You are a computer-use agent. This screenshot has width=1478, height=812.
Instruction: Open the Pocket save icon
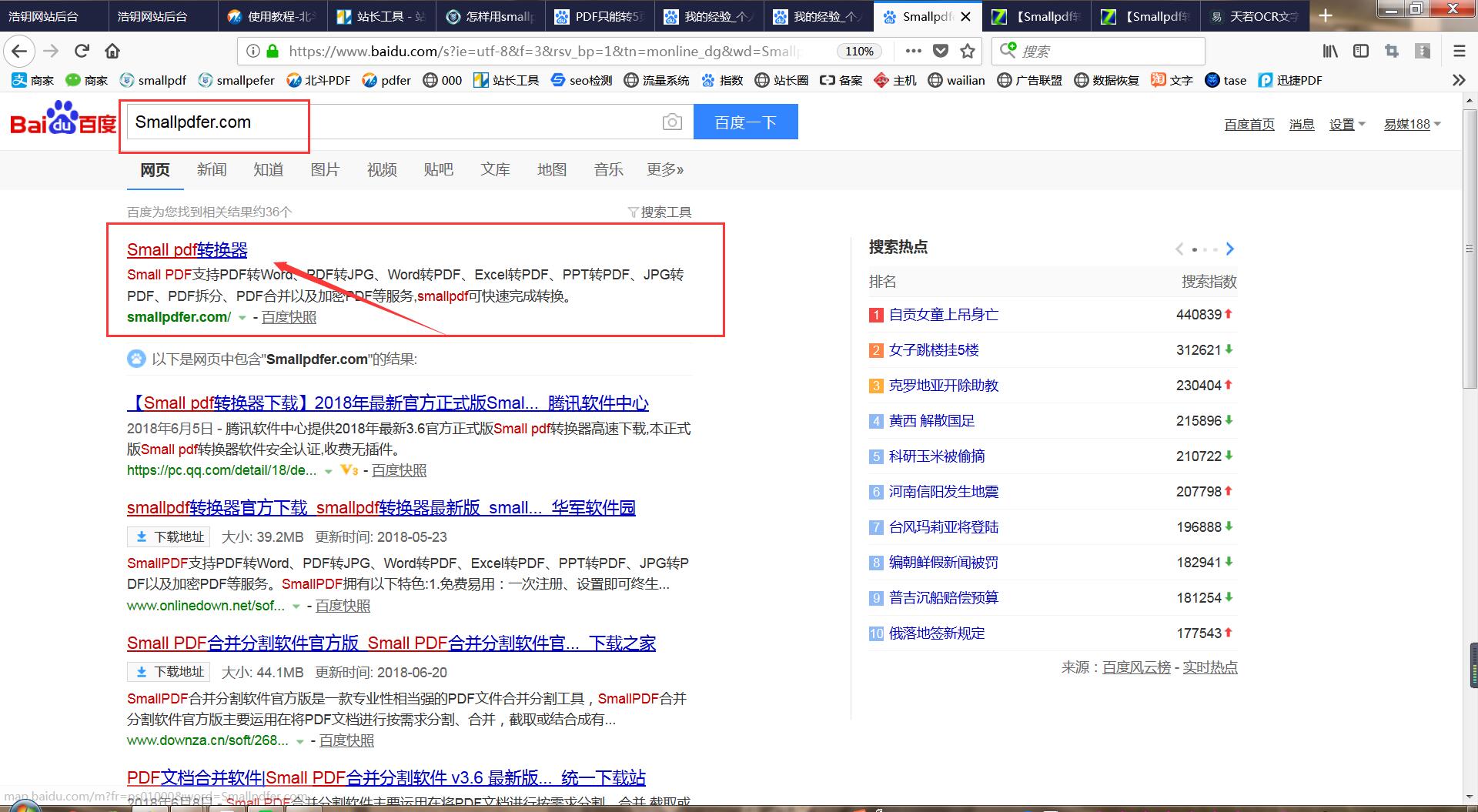point(941,52)
